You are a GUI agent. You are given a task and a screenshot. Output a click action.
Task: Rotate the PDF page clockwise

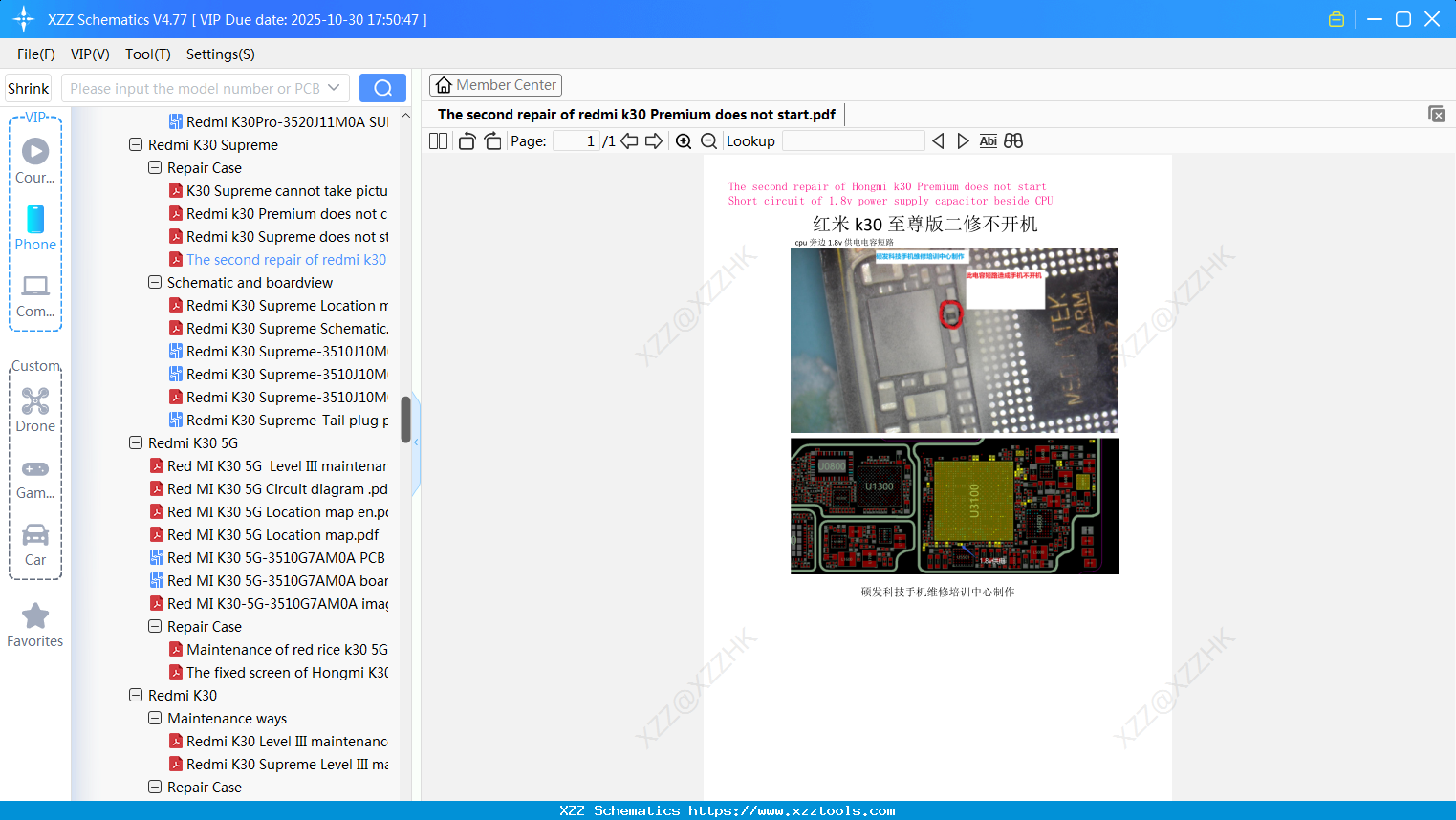(492, 140)
